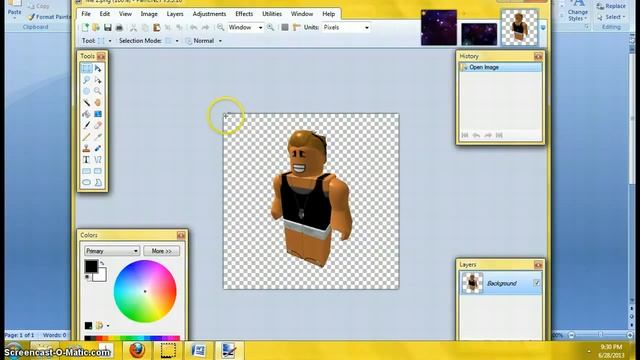The width and height of the screenshot is (640, 360).
Task: Switch to the purple galaxy image thumbnail
Action: click(438, 28)
